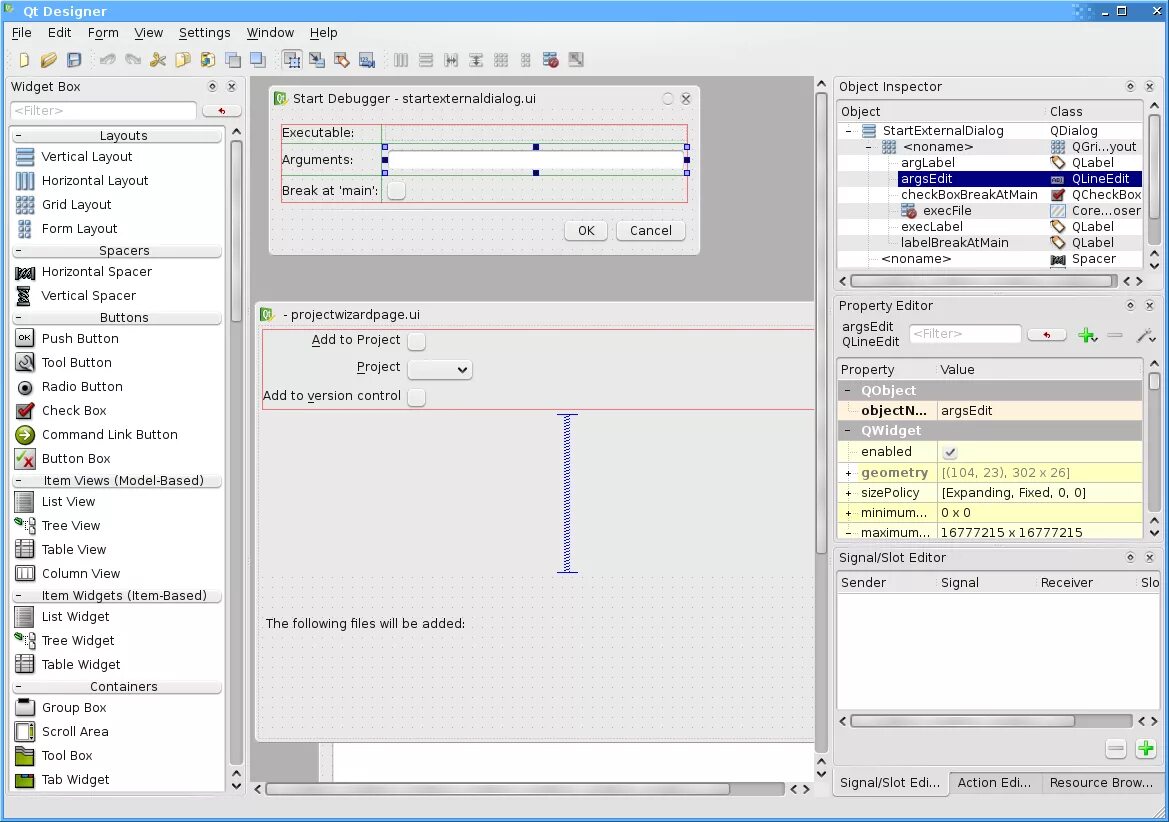Click the Arguments line edit field
This screenshot has width=1169, height=822.
pos(535,160)
